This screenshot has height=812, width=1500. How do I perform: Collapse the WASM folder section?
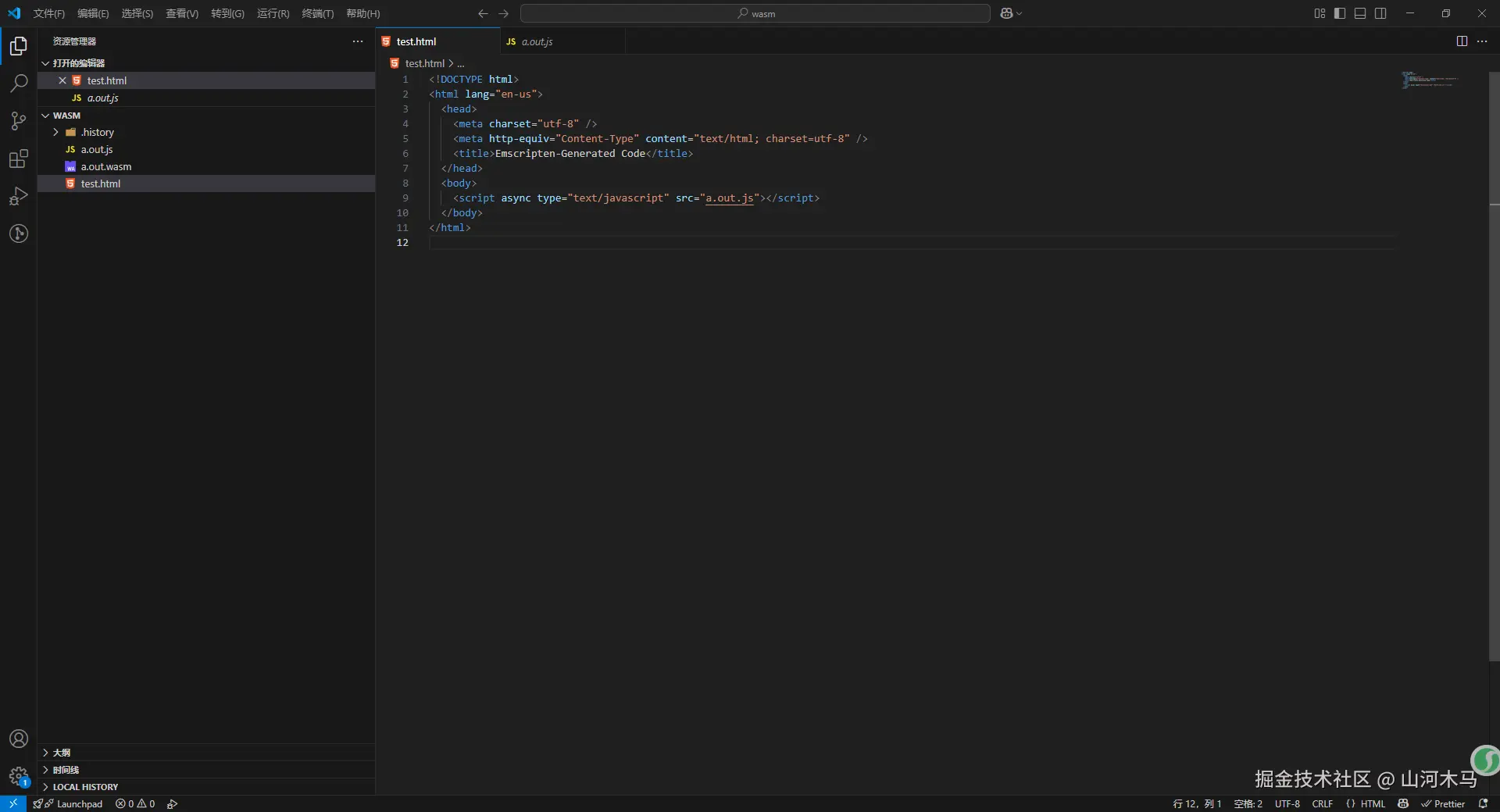[x=66, y=115]
